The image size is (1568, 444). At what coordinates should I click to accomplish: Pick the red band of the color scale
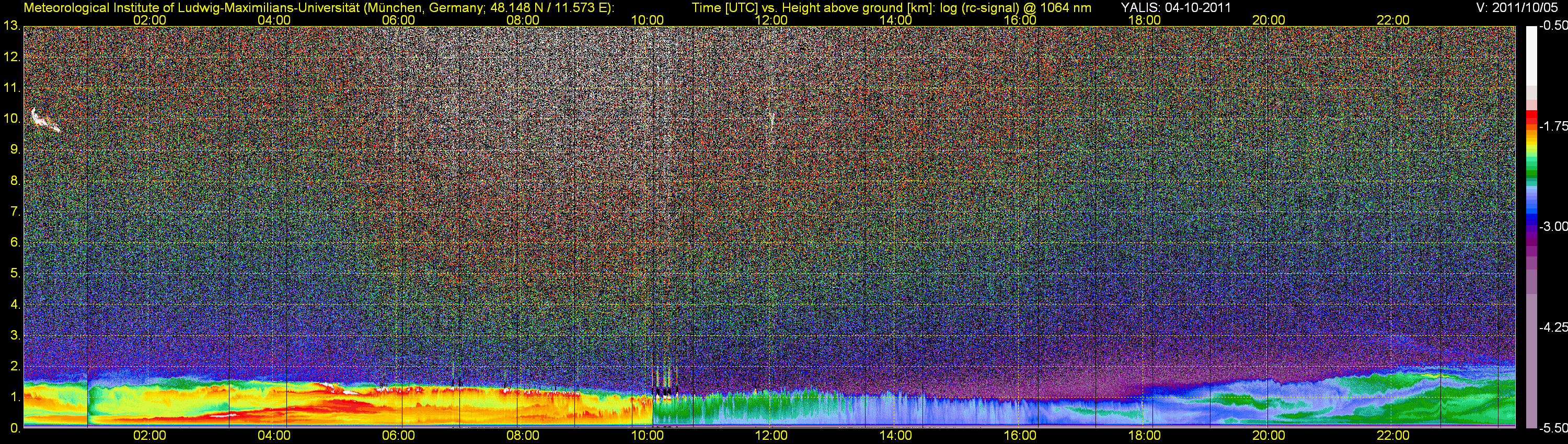tap(1531, 118)
